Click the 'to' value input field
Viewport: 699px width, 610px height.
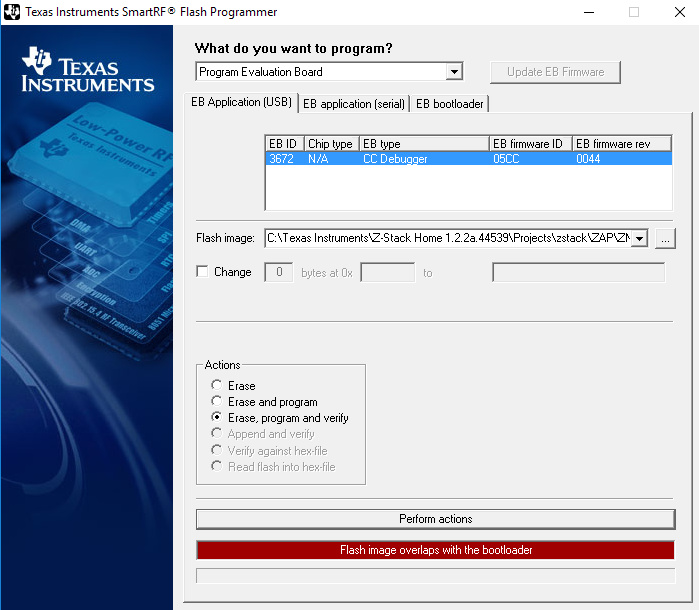[x=578, y=272]
